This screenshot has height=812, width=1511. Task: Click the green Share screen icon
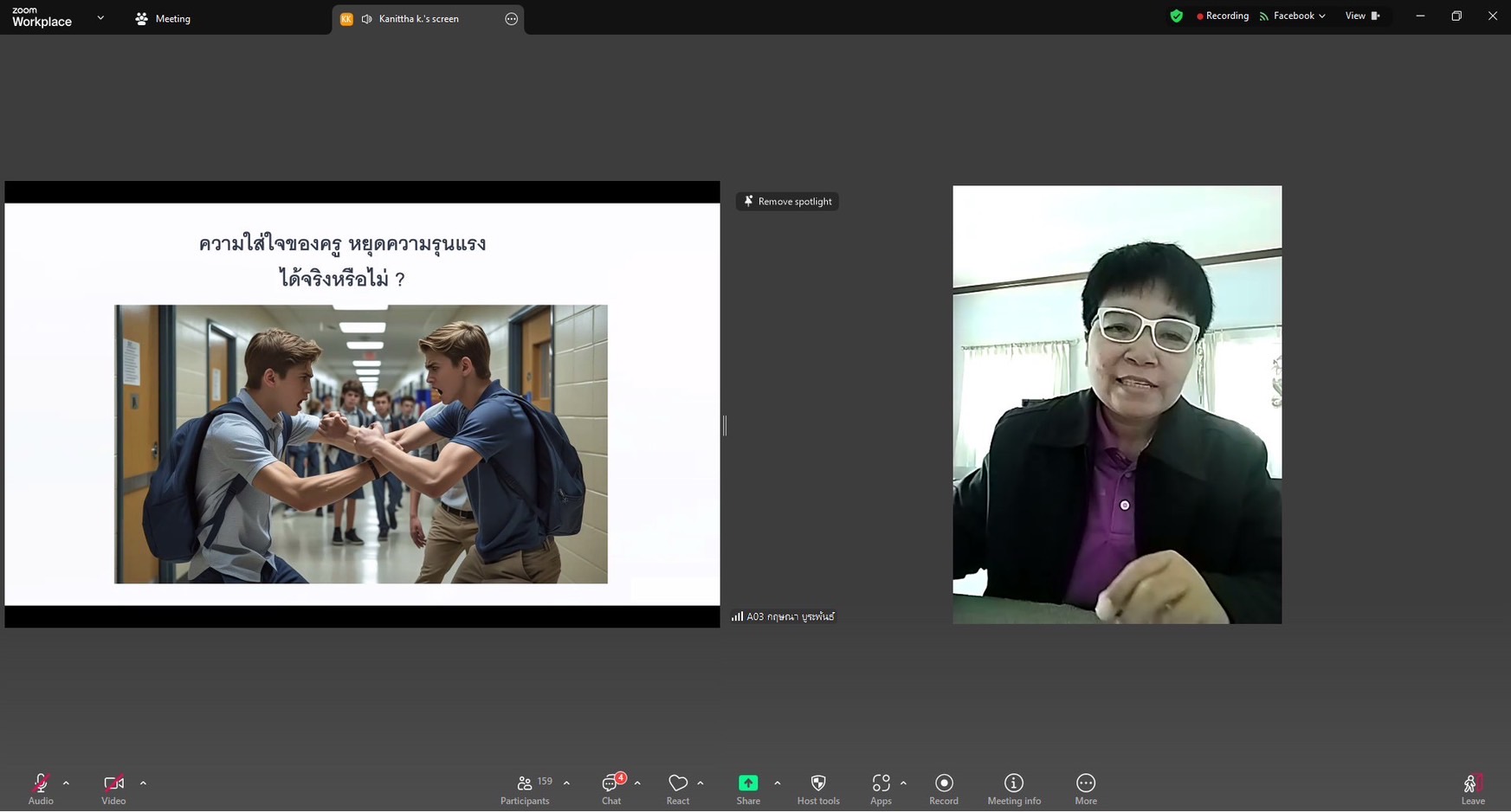(748, 783)
